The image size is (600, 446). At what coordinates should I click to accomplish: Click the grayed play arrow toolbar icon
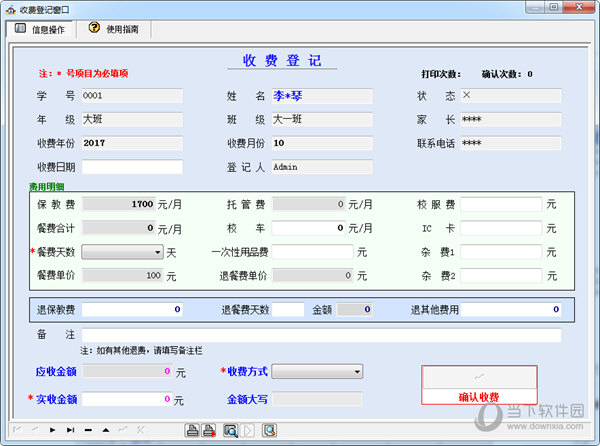click(248, 430)
